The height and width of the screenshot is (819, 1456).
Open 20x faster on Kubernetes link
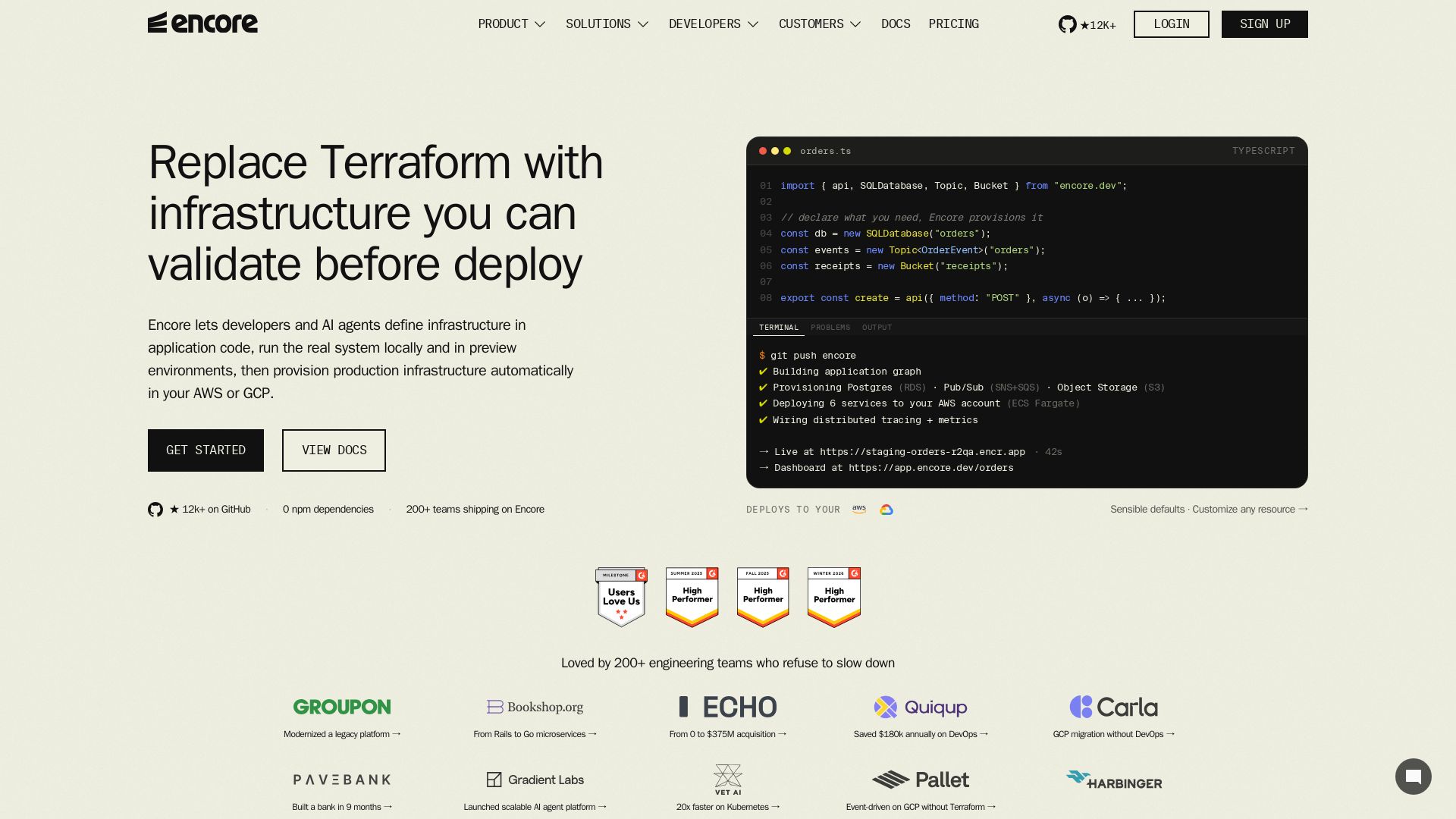click(728, 807)
